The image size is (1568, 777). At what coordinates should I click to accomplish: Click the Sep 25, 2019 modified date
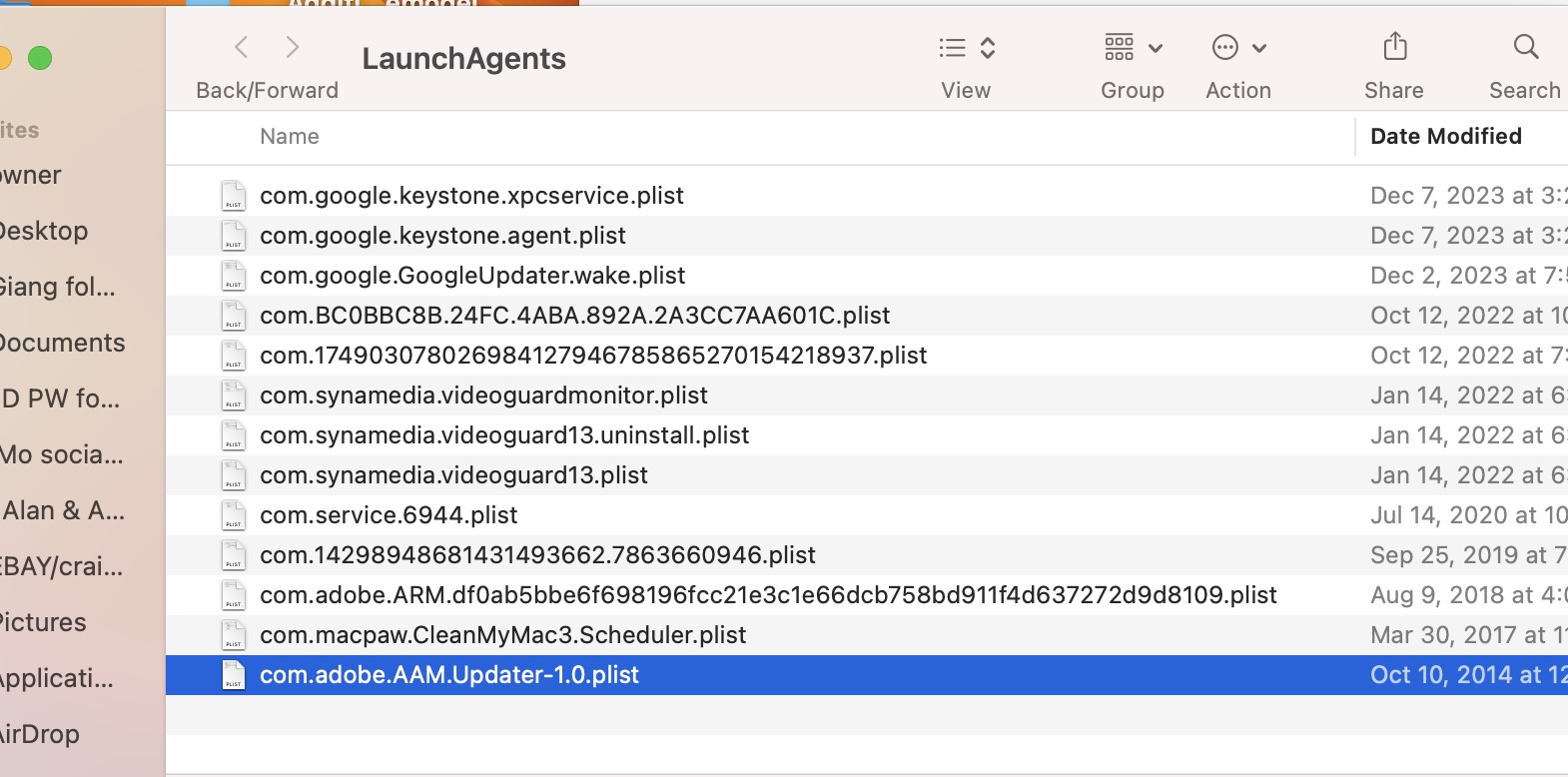1468,555
